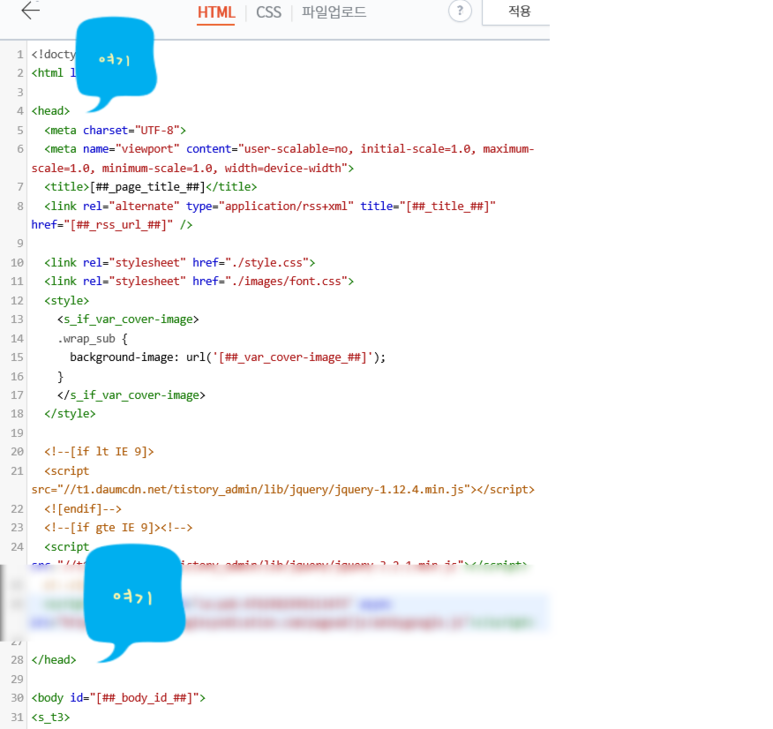This screenshot has width=773, height=729.
Task: Click the <!--[if lt IE 9]> comment
Action: pyautogui.click(x=99, y=452)
